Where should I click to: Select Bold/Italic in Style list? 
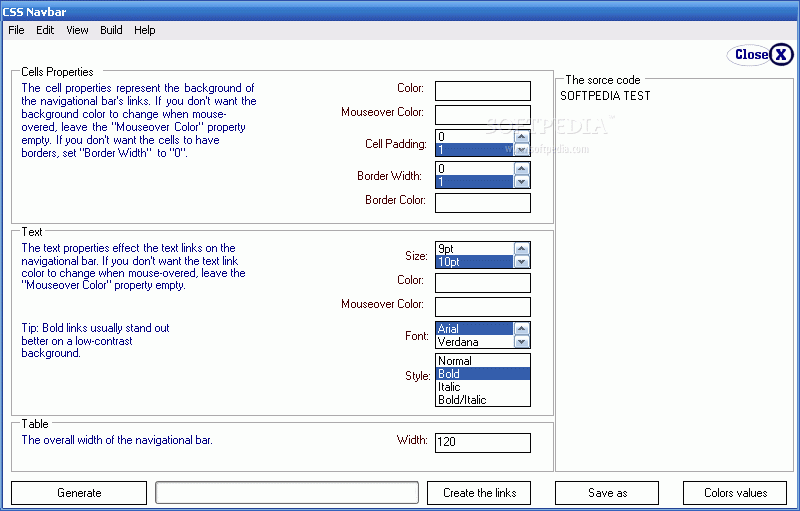click(x=483, y=400)
